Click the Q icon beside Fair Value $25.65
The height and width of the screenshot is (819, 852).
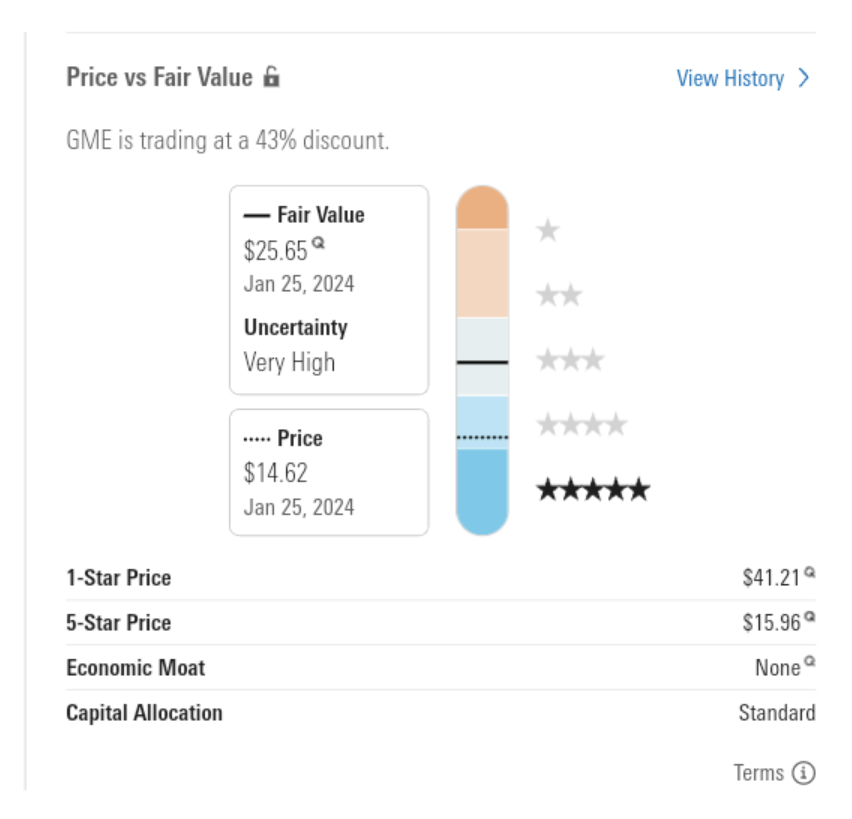tap(318, 242)
